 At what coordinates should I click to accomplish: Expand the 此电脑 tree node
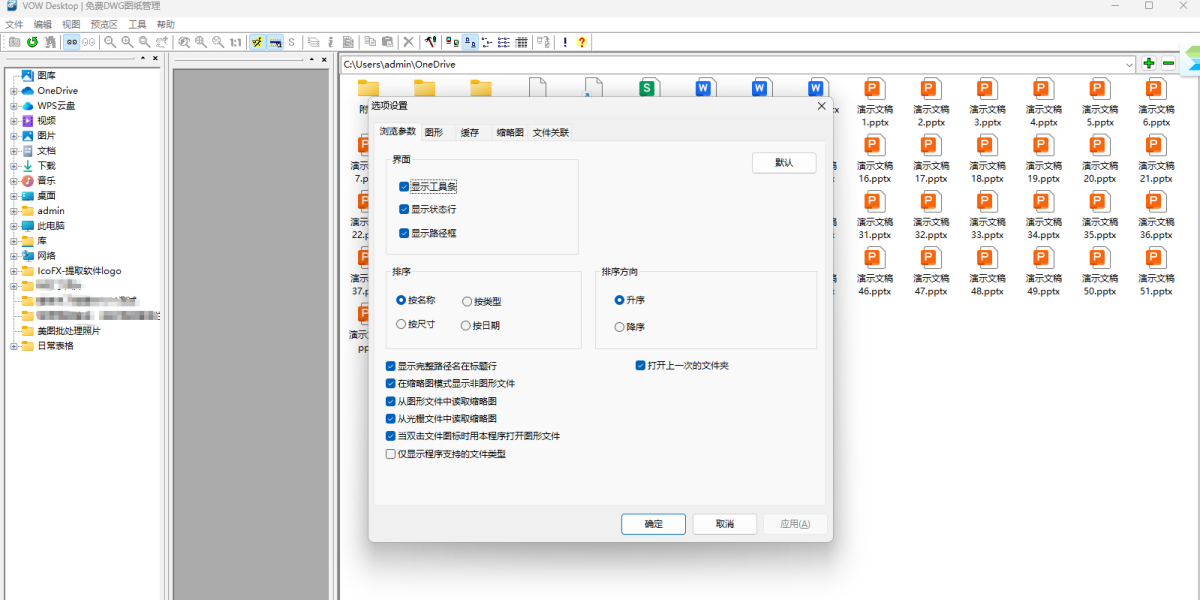point(14,226)
